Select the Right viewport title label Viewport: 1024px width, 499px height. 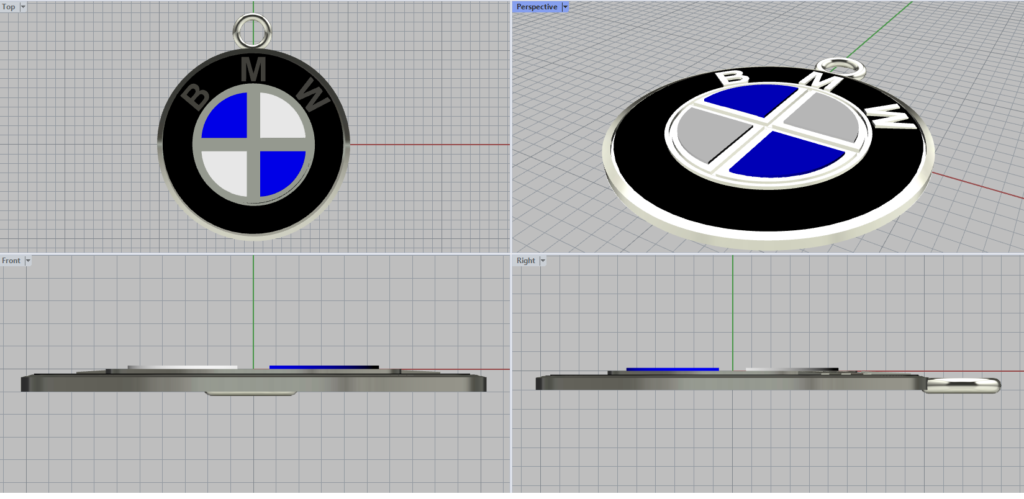point(526,260)
